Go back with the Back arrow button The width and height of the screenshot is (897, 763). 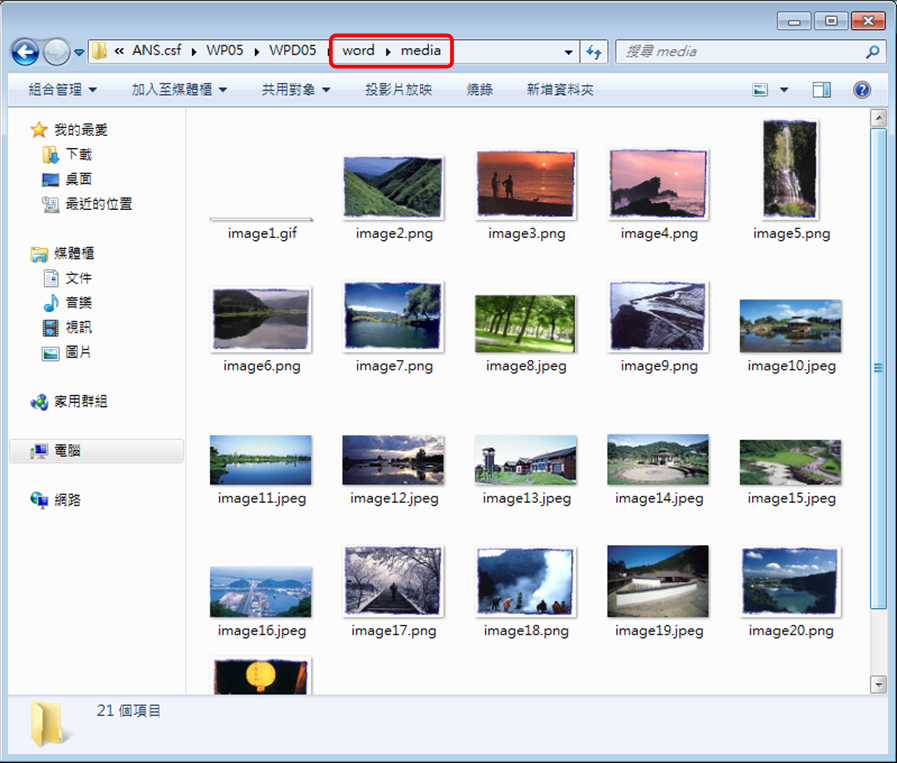[x=25, y=52]
